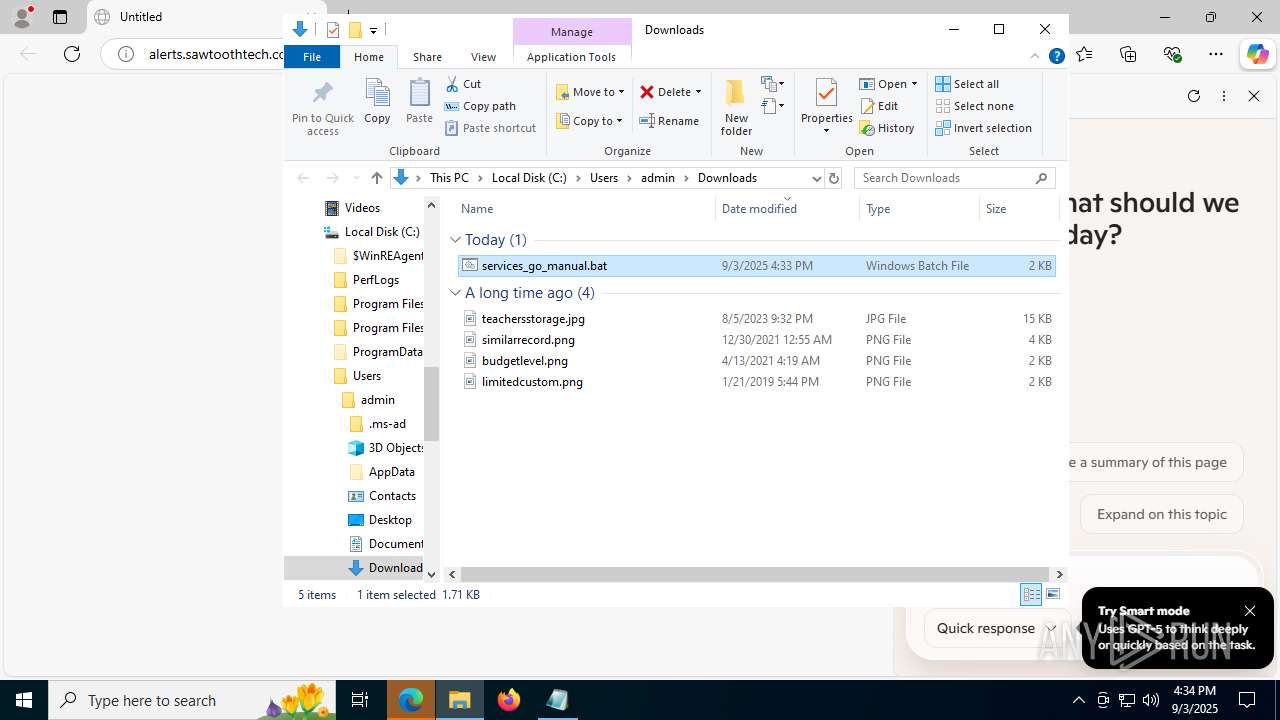The height and width of the screenshot is (720, 1280).
Task: Open Edge Favorites star icon
Action: (1085, 54)
